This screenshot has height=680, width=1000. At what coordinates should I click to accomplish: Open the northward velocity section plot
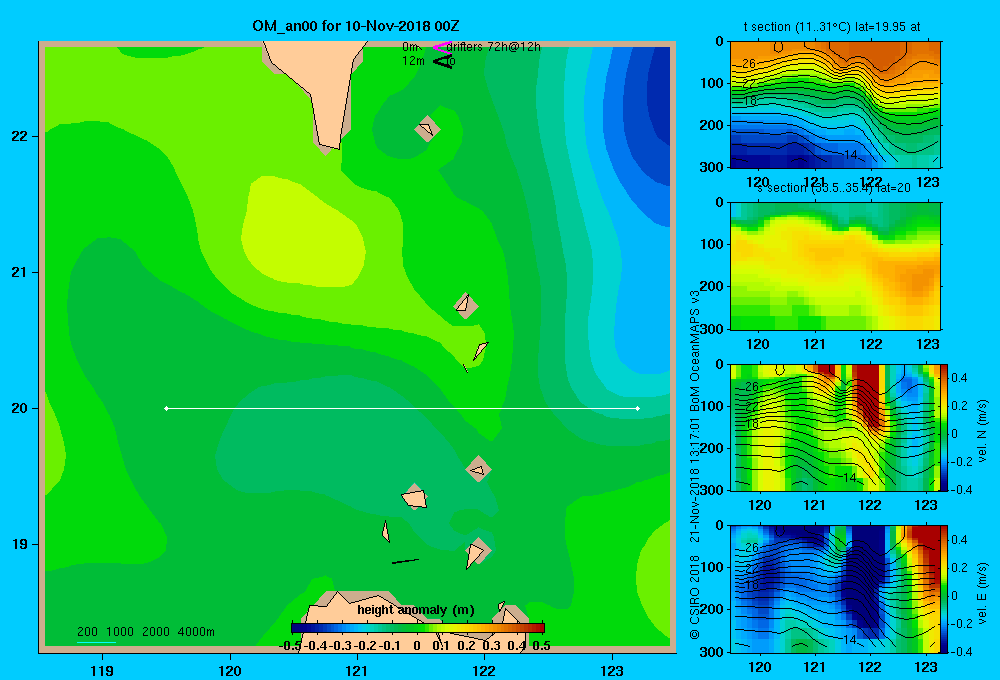click(x=835, y=427)
